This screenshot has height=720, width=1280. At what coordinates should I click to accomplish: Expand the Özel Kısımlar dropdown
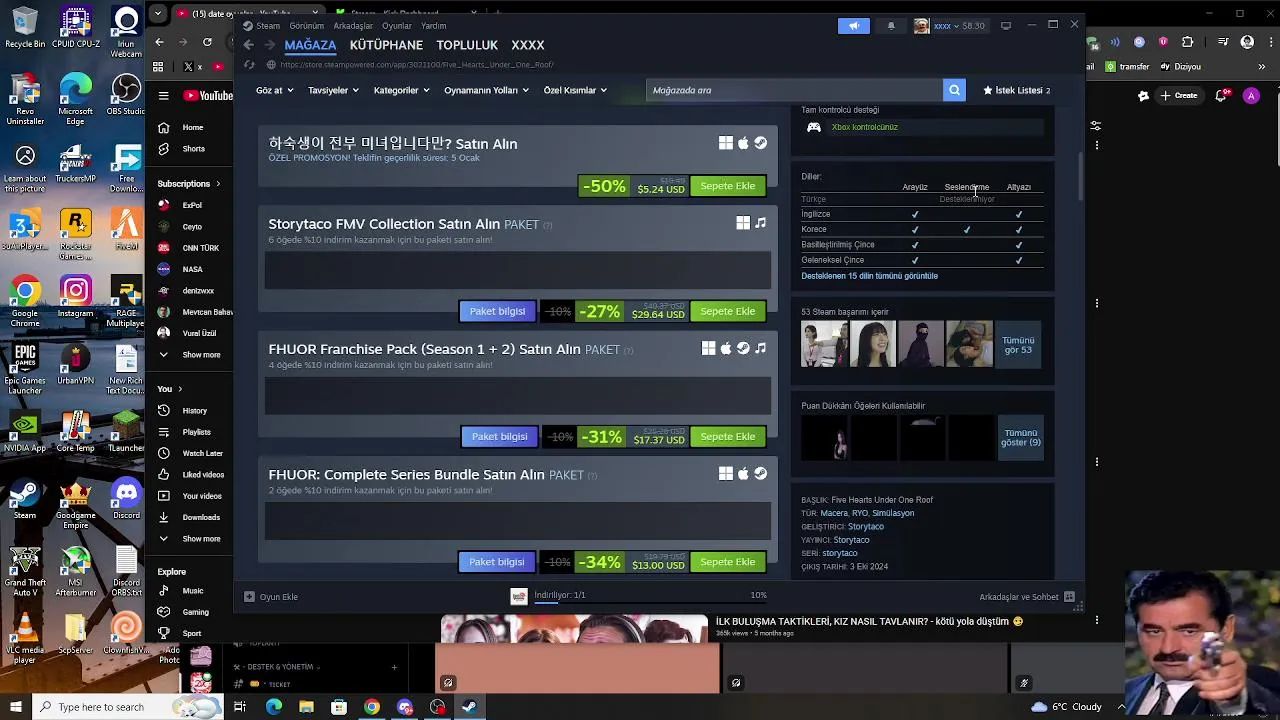pos(575,90)
